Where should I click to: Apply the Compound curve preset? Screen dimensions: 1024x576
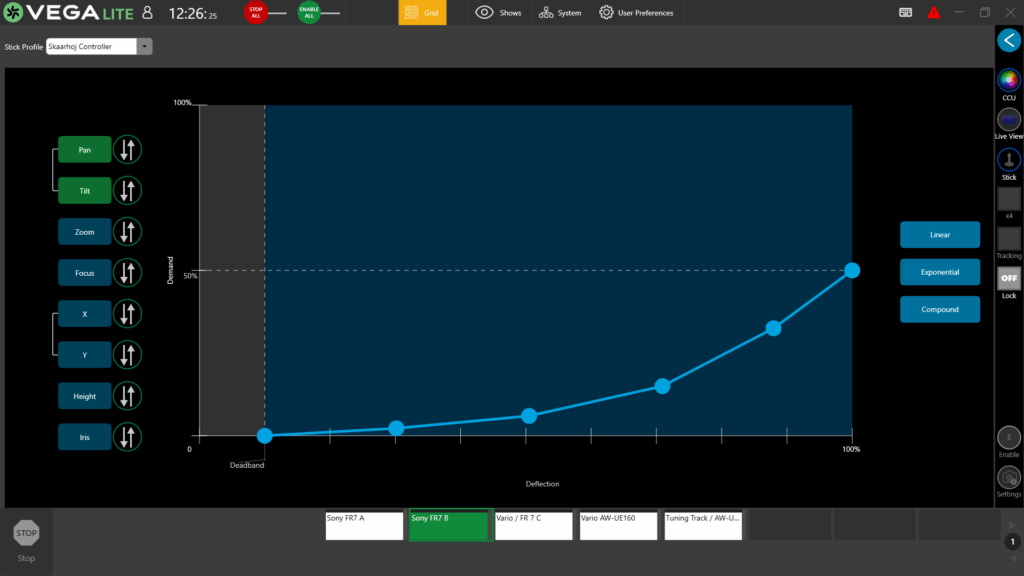coord(940,309)
